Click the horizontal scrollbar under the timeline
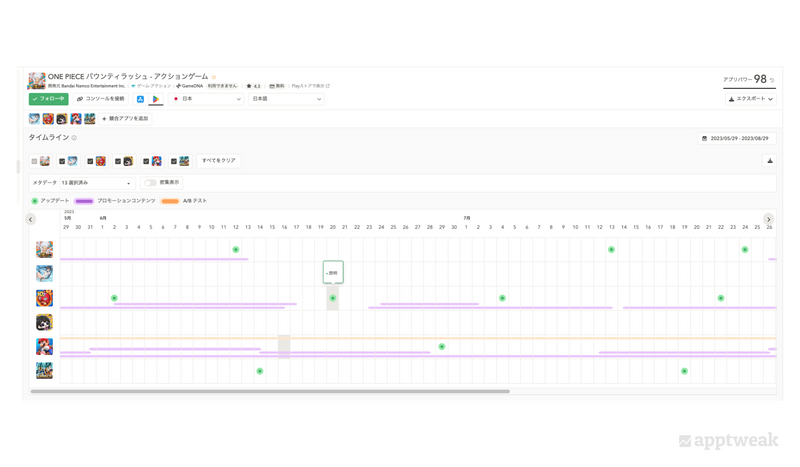Viewport: 800px width, 467px height. pyautogui.click(x=270, y=391)
